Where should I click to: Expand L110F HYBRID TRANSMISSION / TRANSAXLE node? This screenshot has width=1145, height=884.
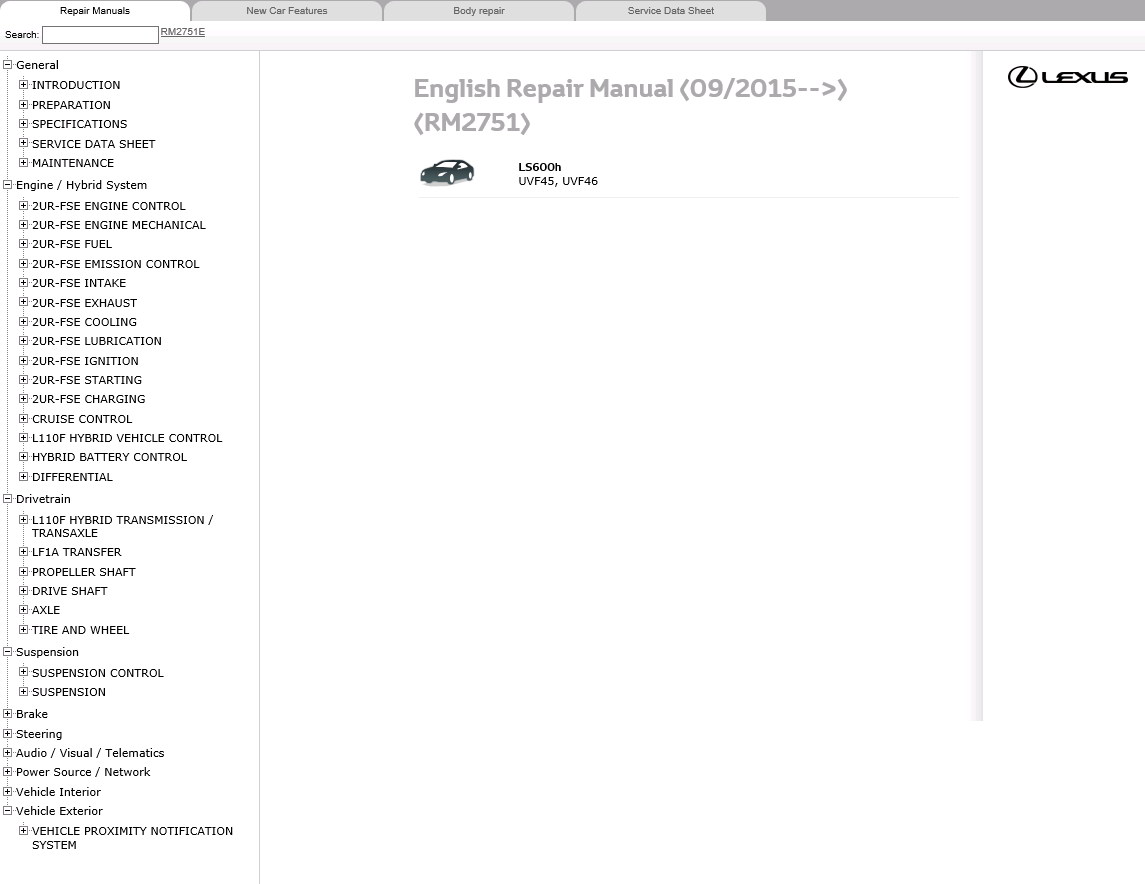pos(23,519)
